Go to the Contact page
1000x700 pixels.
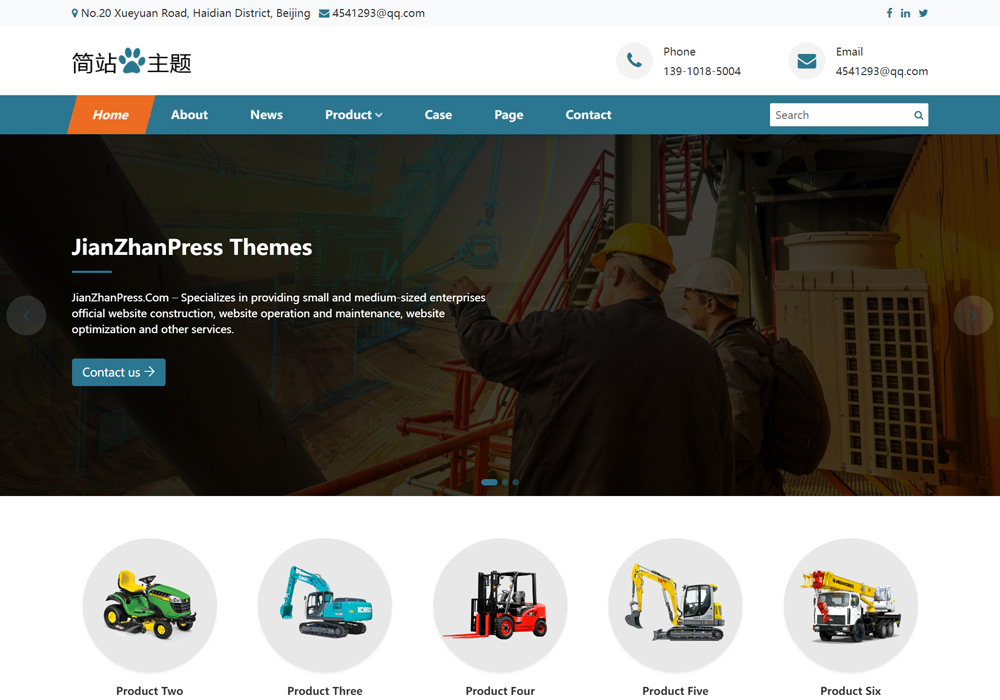588,115
